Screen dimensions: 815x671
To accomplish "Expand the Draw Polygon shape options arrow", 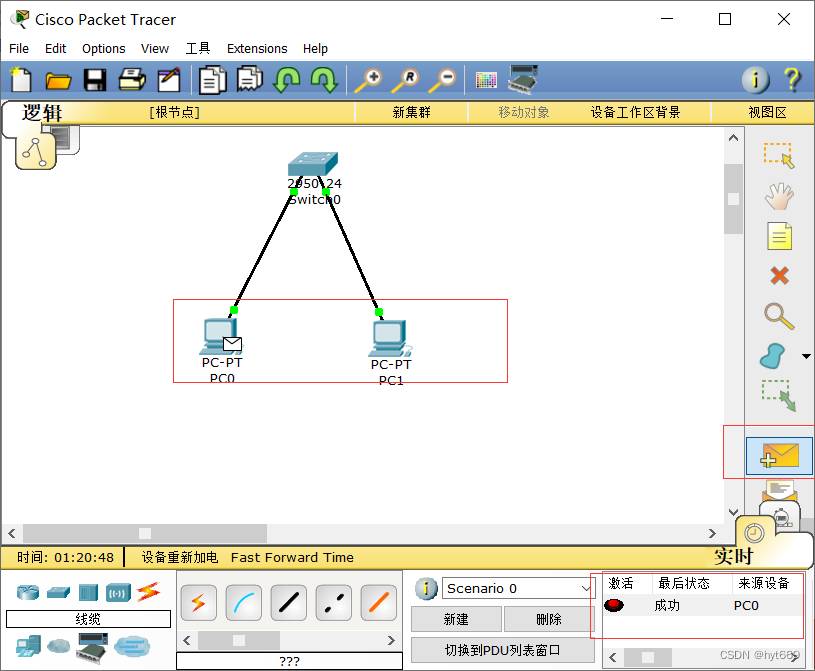I will pos(806,357).
